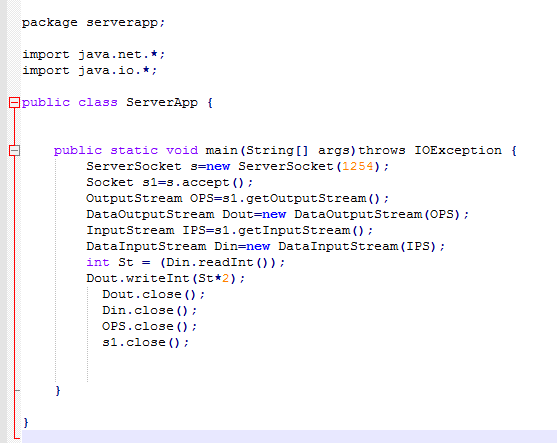Click the 'Din.close();' line

coord(150,310)
